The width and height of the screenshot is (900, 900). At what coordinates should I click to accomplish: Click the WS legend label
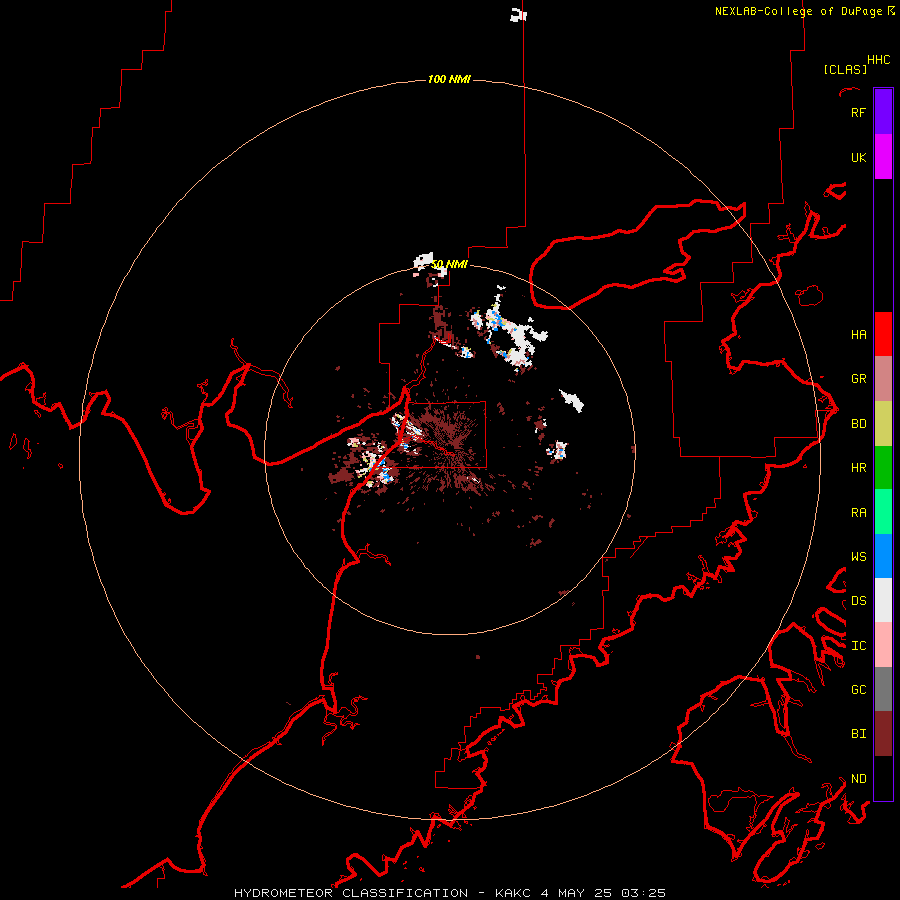click(858, 557)
